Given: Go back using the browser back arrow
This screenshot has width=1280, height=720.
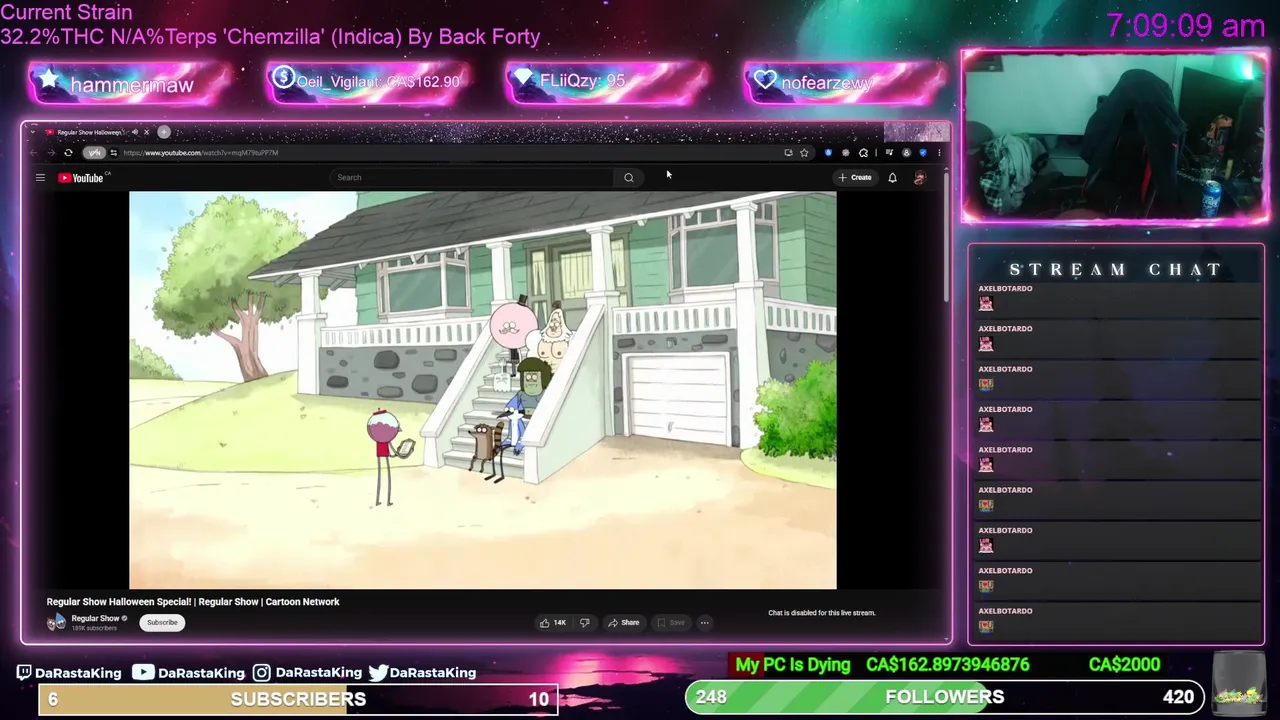Looking at the screenshot, I should pos(34,153).
